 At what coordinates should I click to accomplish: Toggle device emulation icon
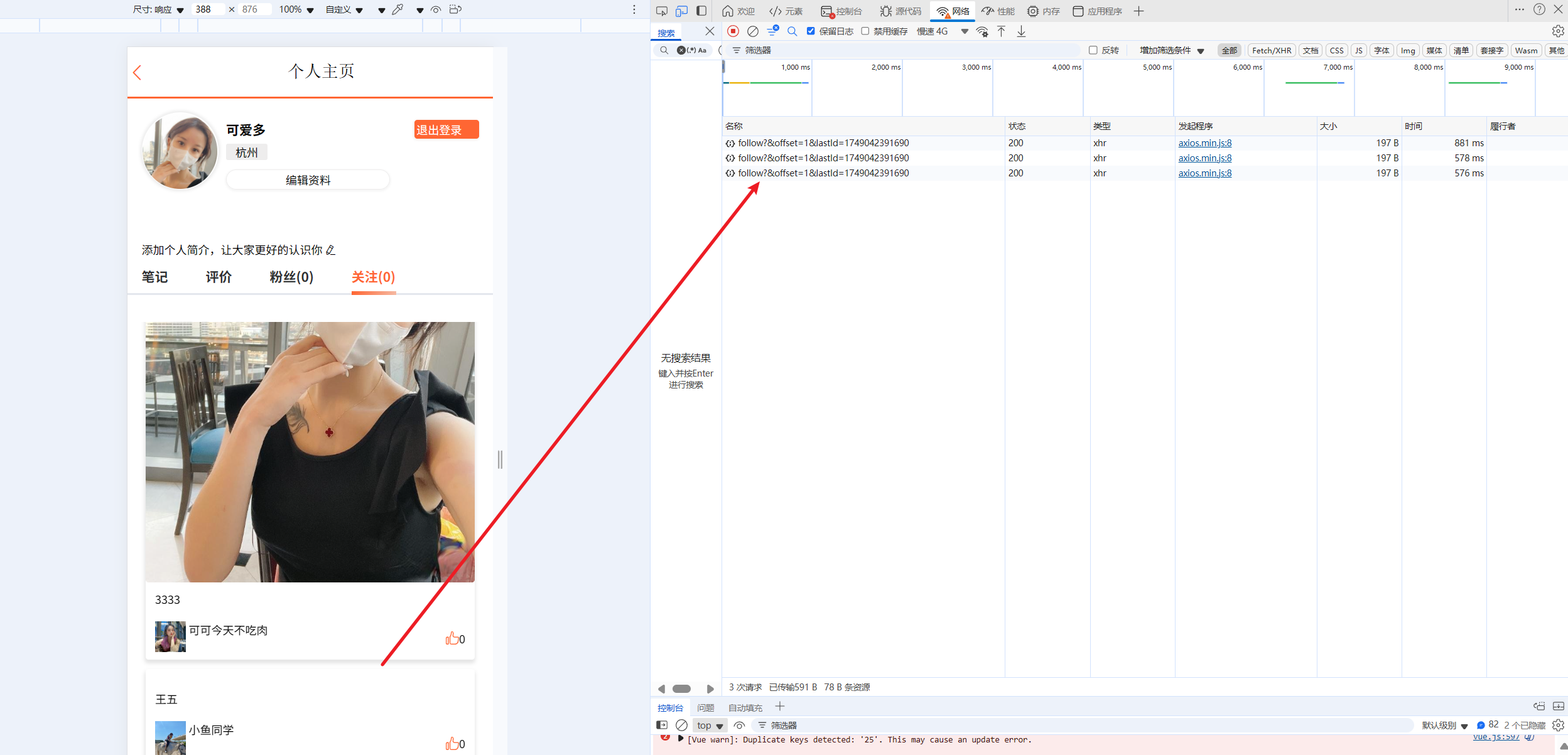(x=681, y=11)
